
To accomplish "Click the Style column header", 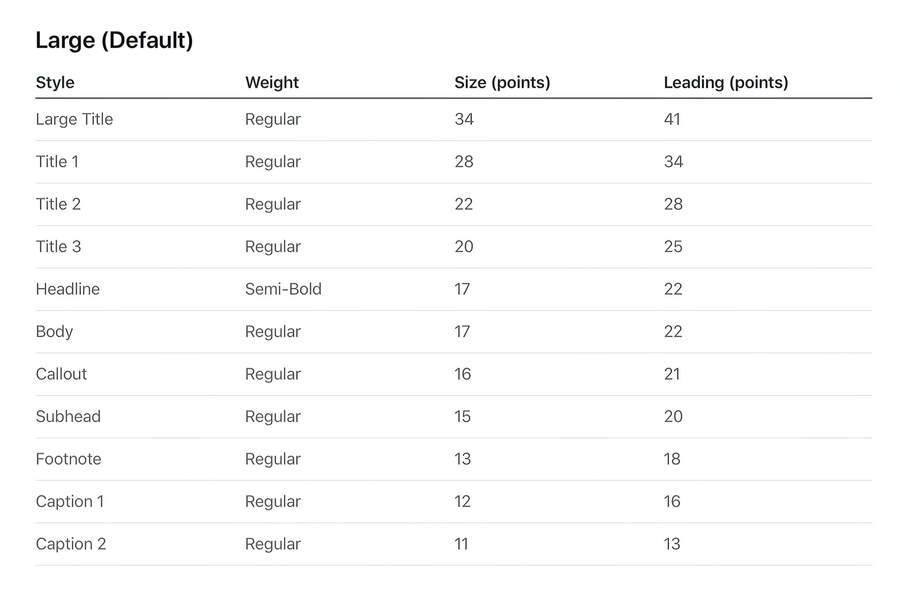I will point(55,83).
